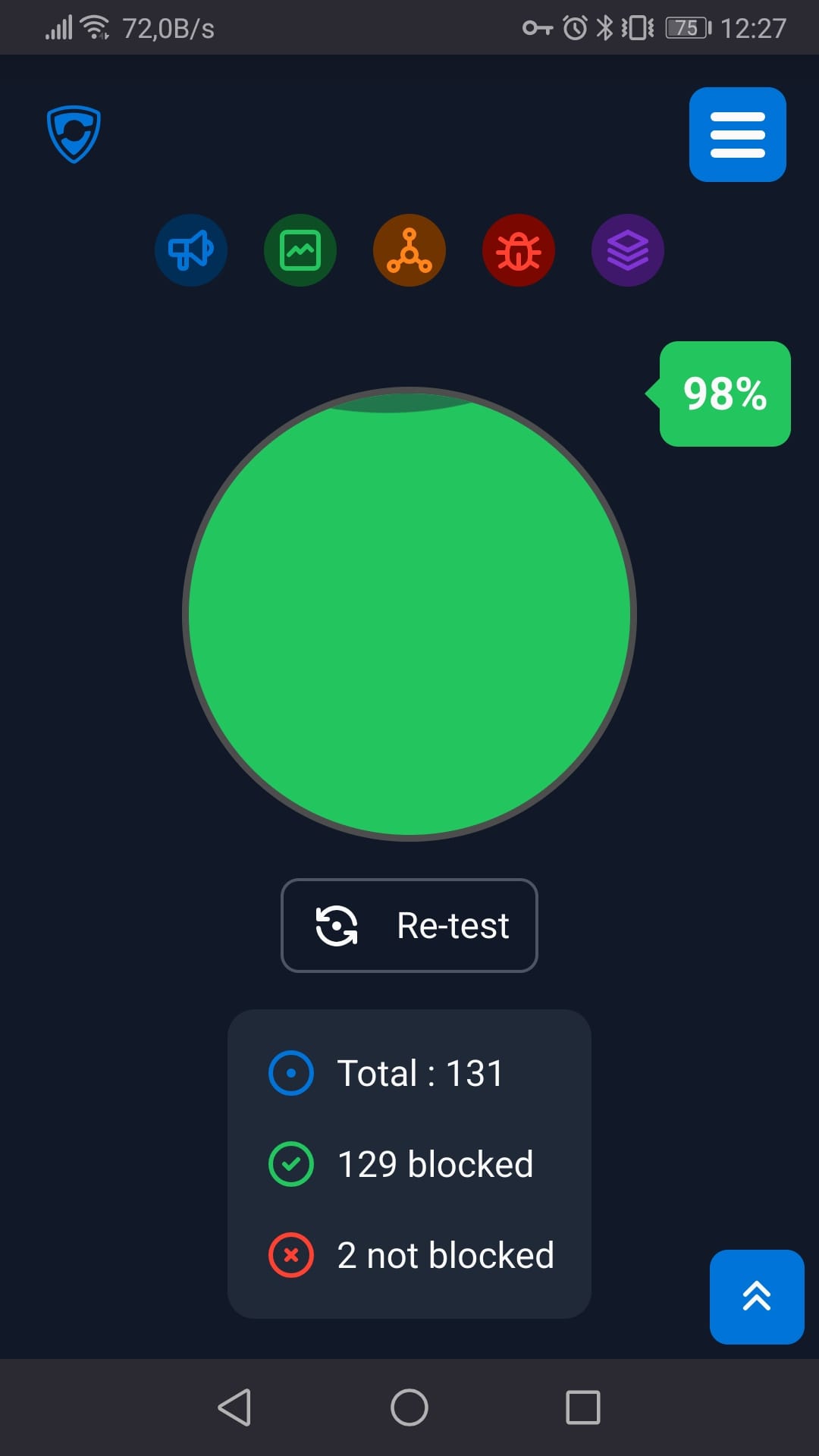Tap the Android back navigation button
The image size is (819, 1456).
pos(234,1407)
